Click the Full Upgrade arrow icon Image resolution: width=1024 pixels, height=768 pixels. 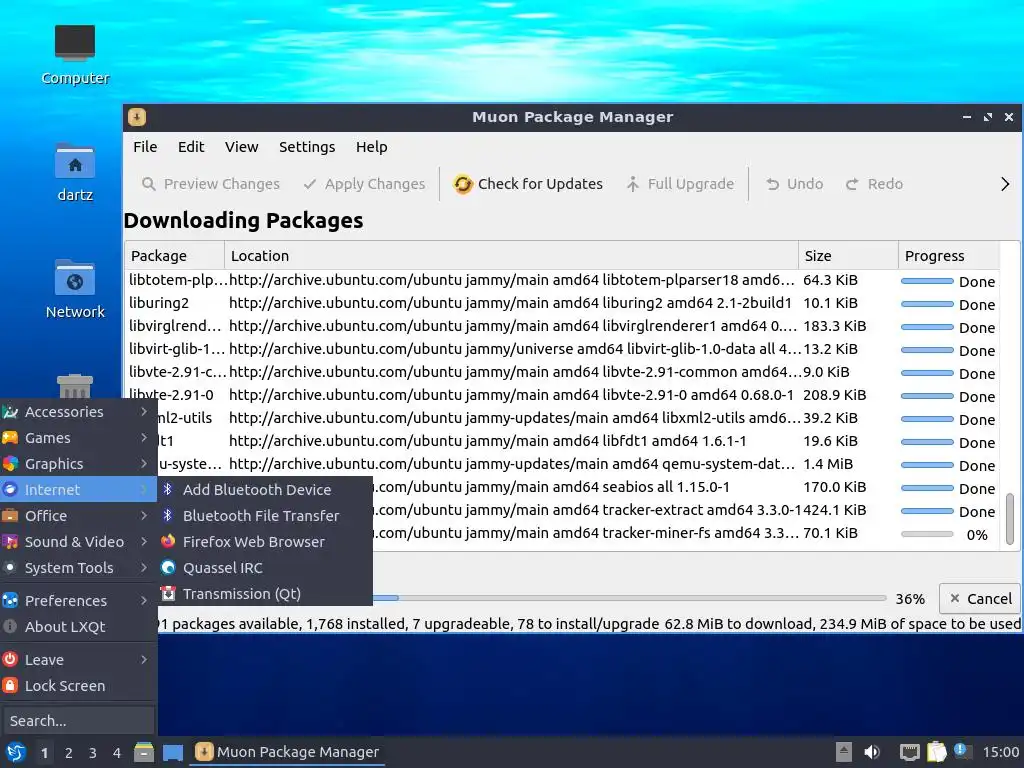pyautogui.click(x=632, y=184)
